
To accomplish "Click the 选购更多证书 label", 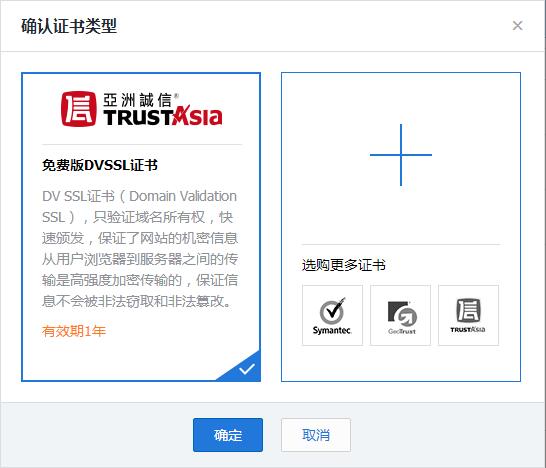I will (x=344, y=265).
